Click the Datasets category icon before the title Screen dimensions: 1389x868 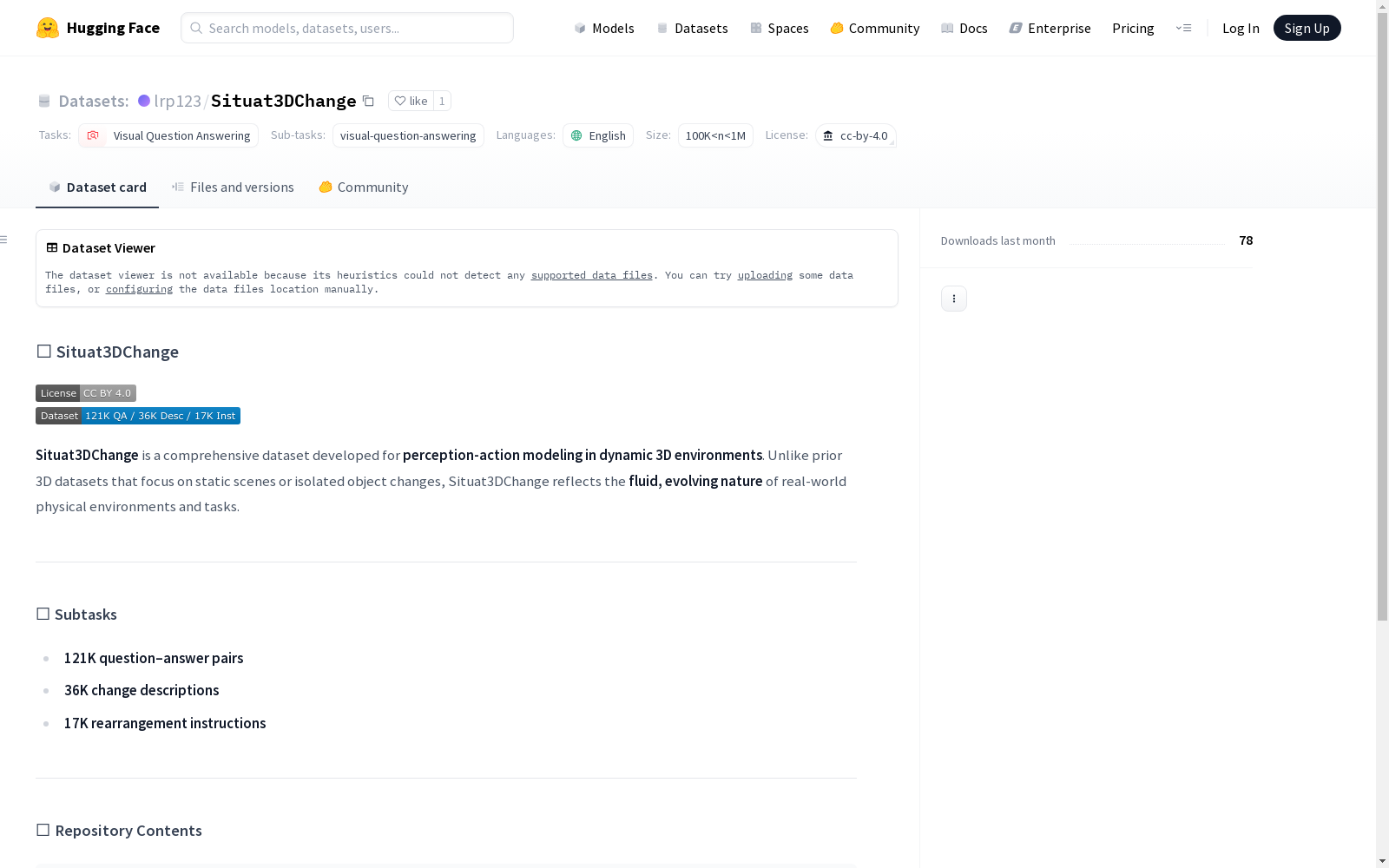click(44, 101)
